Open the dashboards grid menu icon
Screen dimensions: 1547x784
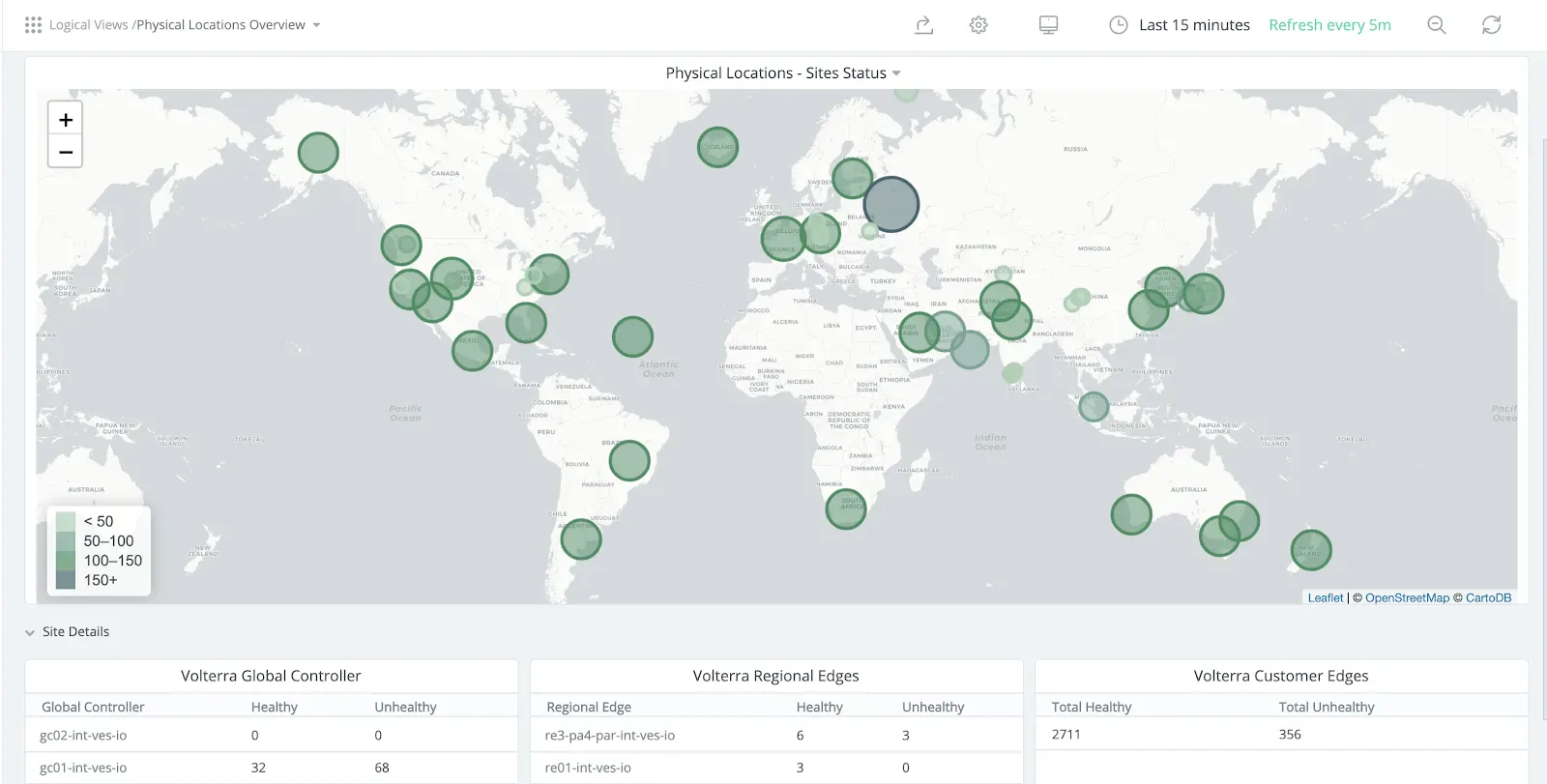[33, 25]
